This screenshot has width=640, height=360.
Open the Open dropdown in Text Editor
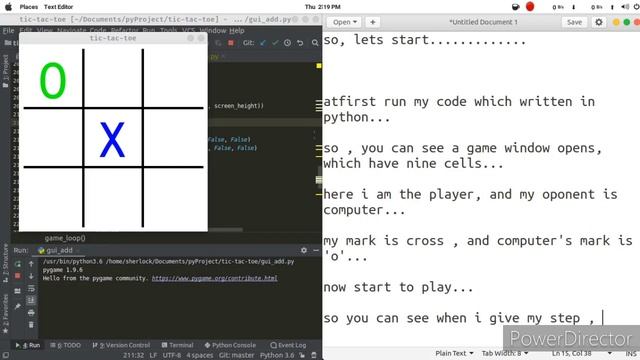344,22
